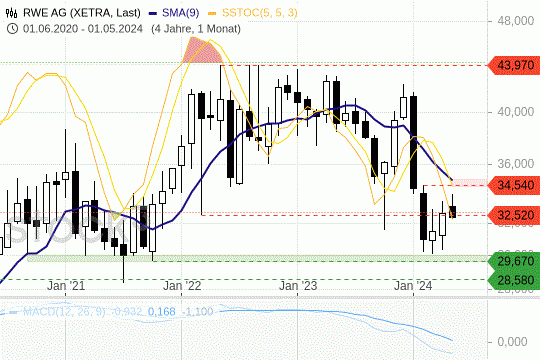Click the Jan '23 x-axis label
This screenshot has height=360, width=540.
tap(298, 286)
